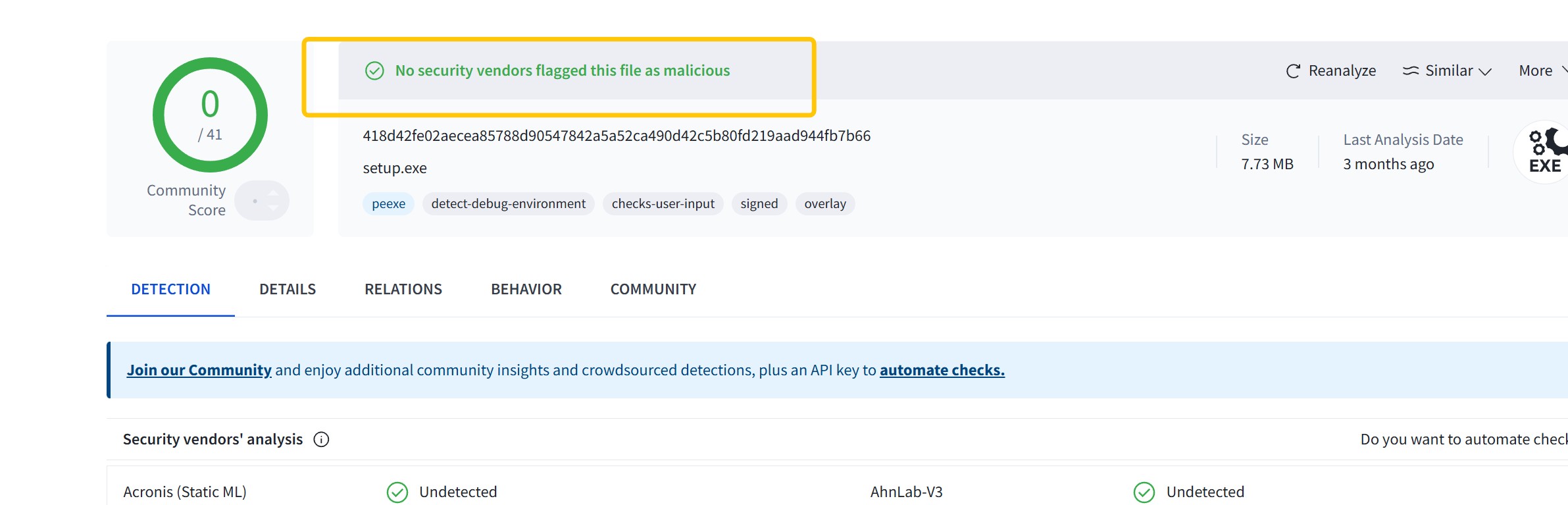Click the 7.73 MB size value
Image resolution: width=1568 pixels, height=505 pixels.
click(x=1267, y=164)
